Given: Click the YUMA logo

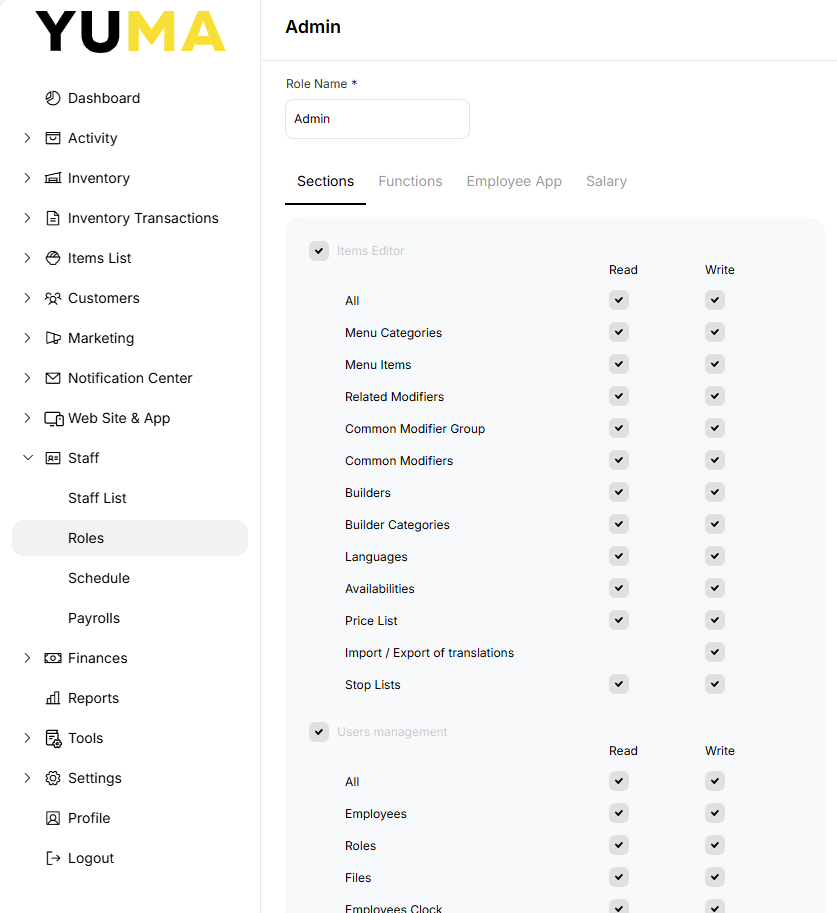Looking at the screenshot, I should [130, 31].
